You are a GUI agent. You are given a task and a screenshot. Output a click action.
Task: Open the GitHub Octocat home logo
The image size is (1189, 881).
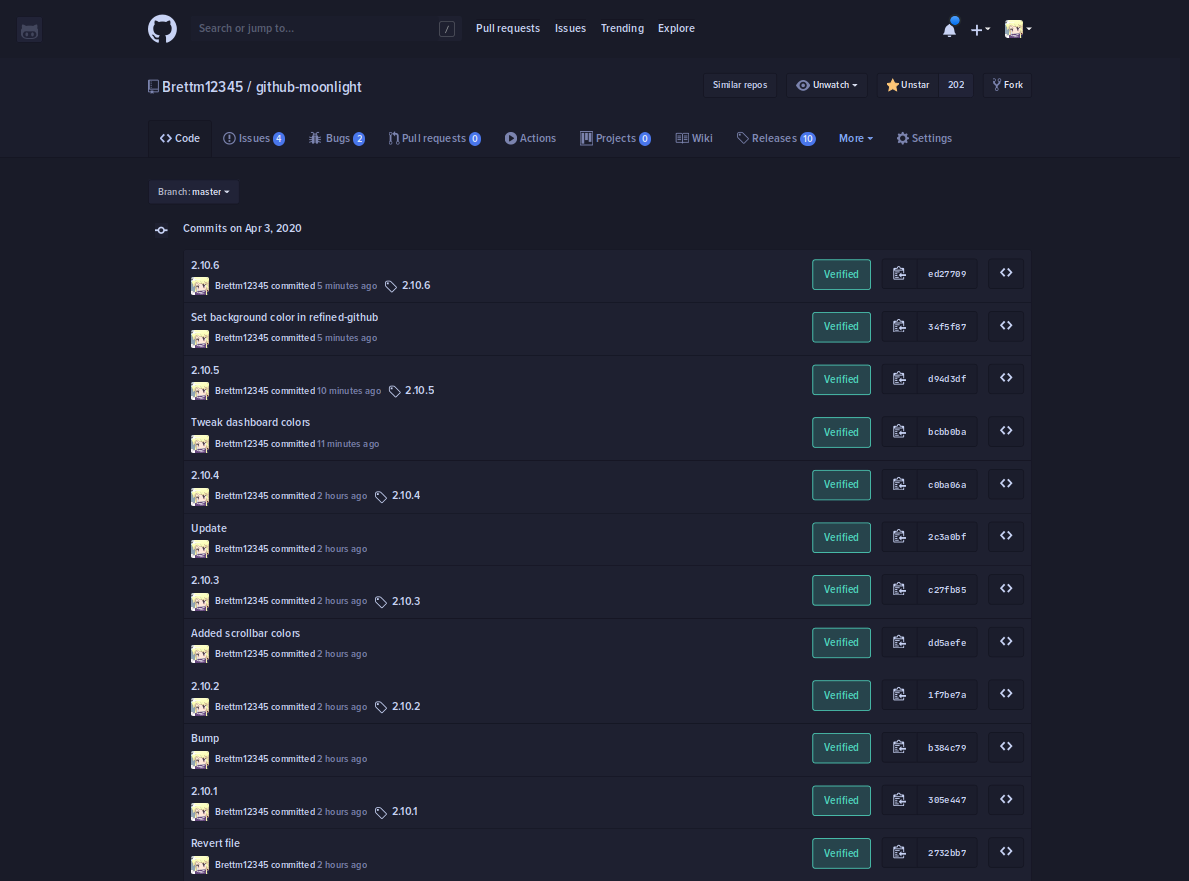click(x=162, y=29)
